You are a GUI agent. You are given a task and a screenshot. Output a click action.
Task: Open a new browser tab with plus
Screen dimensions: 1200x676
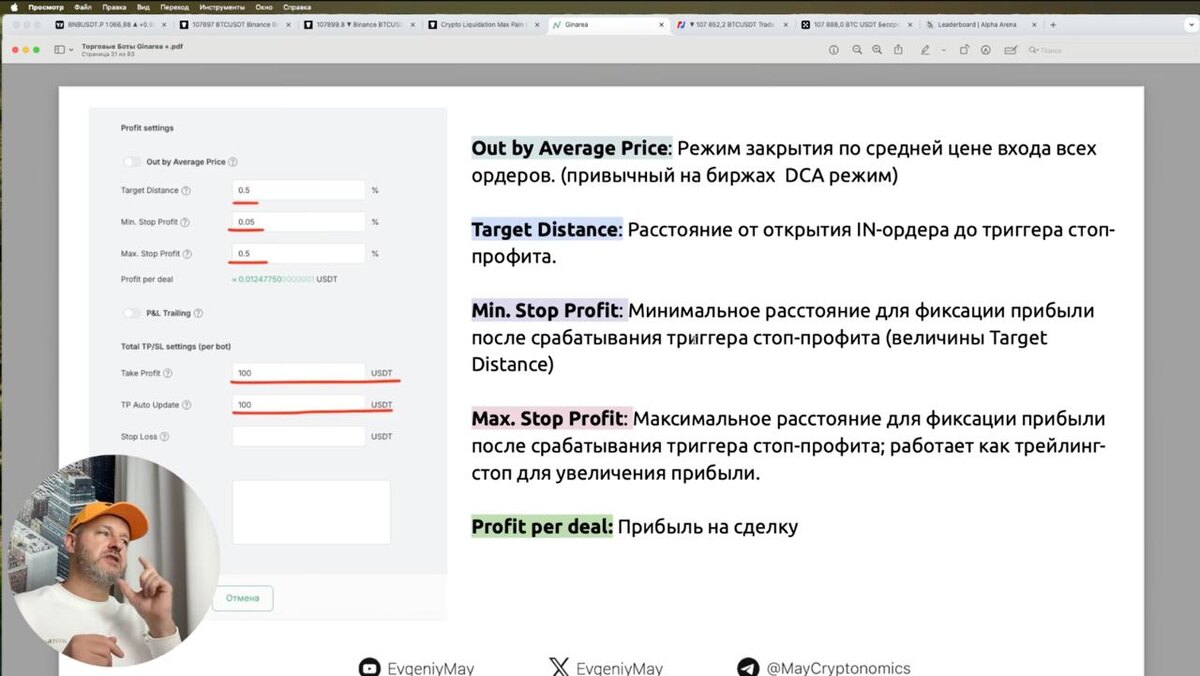click(1053, 24)
